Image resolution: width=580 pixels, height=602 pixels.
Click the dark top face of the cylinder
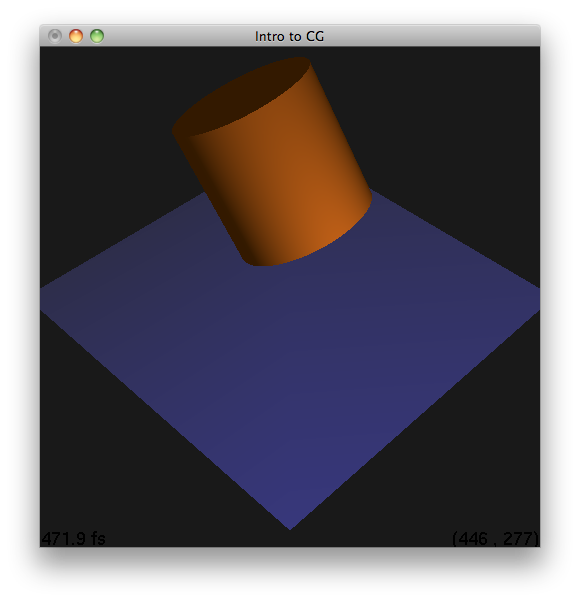[x=242, y=94]
